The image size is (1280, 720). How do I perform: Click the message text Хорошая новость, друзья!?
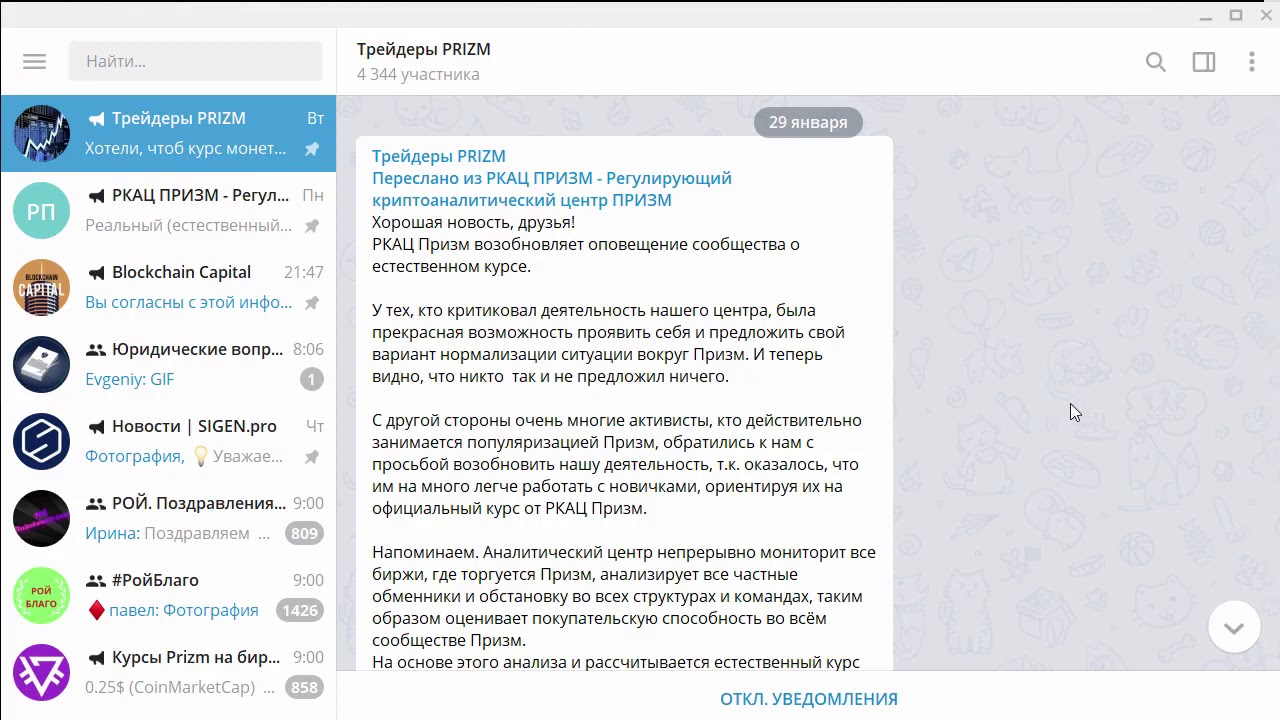(474, 222)
